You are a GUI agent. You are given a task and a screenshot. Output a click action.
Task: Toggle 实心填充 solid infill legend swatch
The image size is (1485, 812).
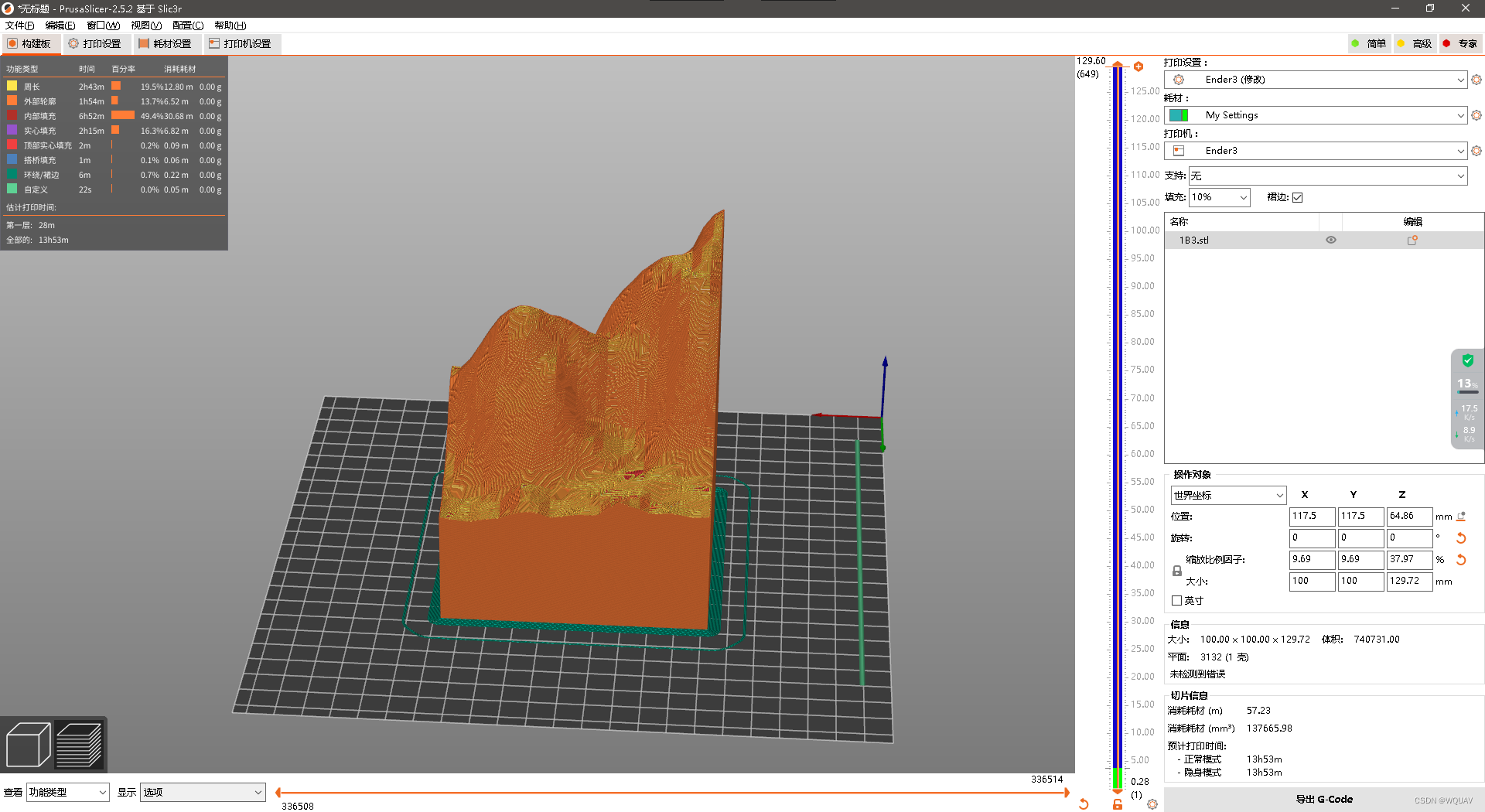(x=12, y=130)
